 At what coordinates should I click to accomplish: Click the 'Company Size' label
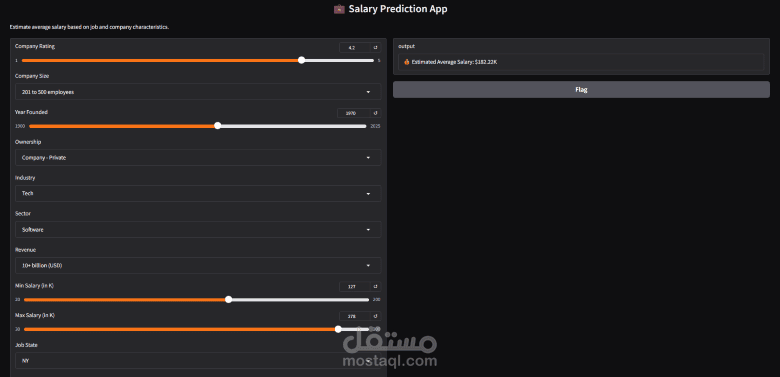[x=32, y=76]
